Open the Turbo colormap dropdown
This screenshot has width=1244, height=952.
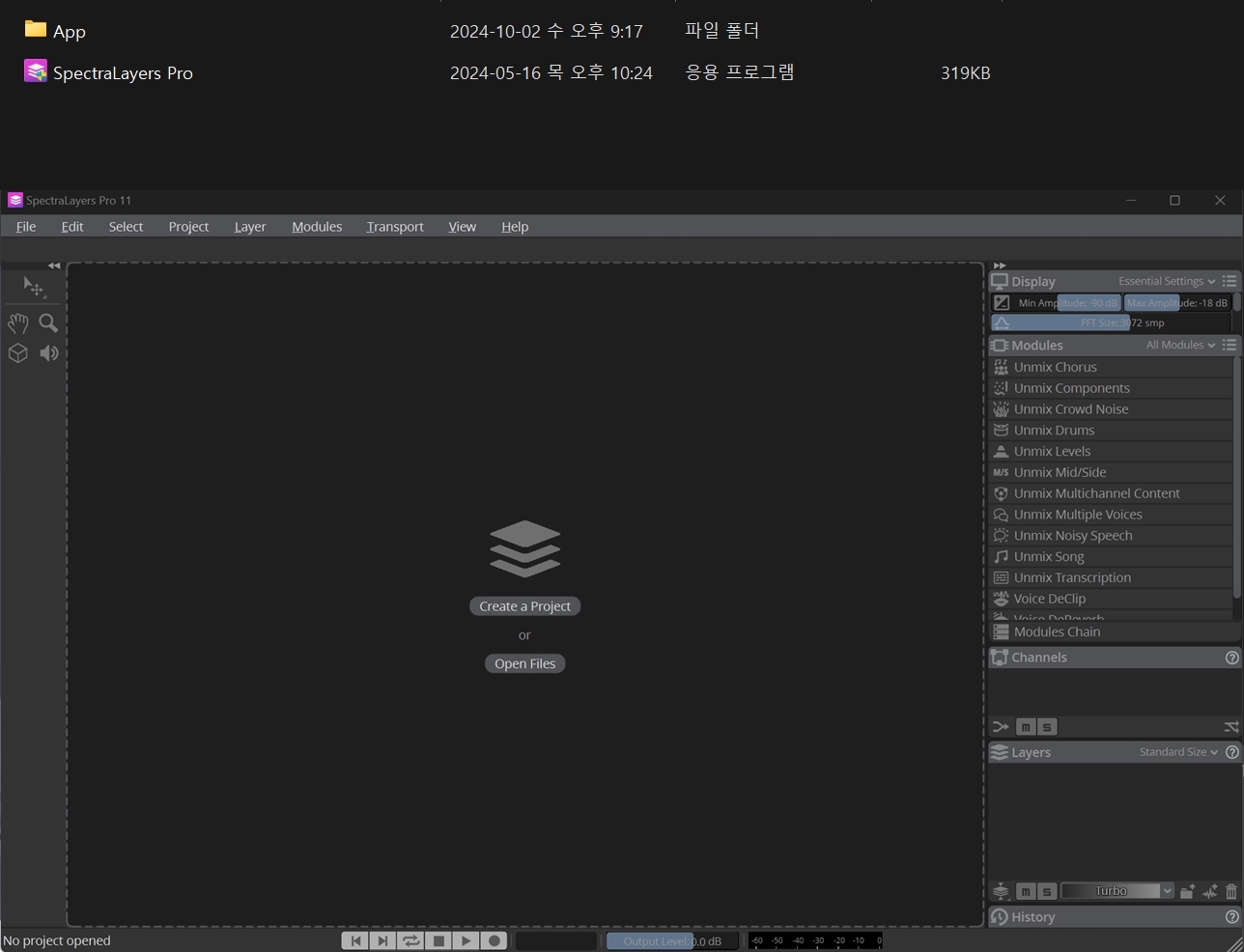click(x=1117, y=891)
